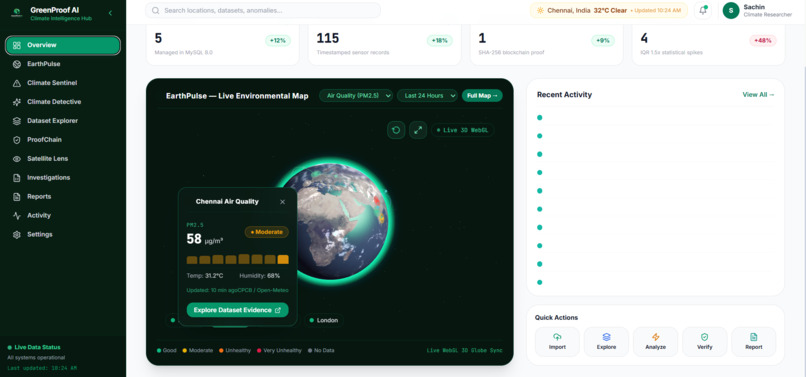Open Air Quality (PM2.5) dropdown

click(x=356, y=96)
